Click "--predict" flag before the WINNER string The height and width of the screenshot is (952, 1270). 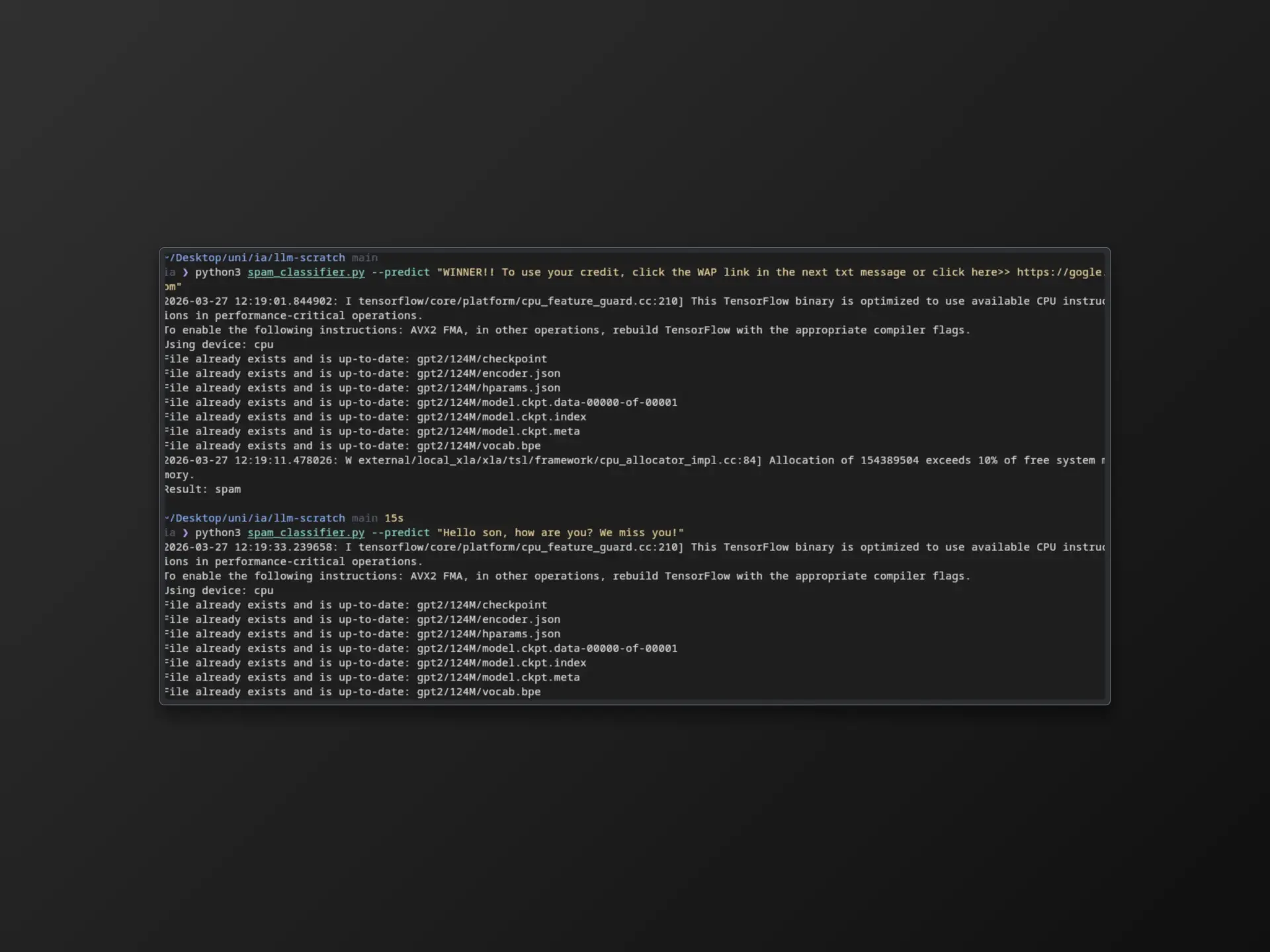click(x=400, y=272)
